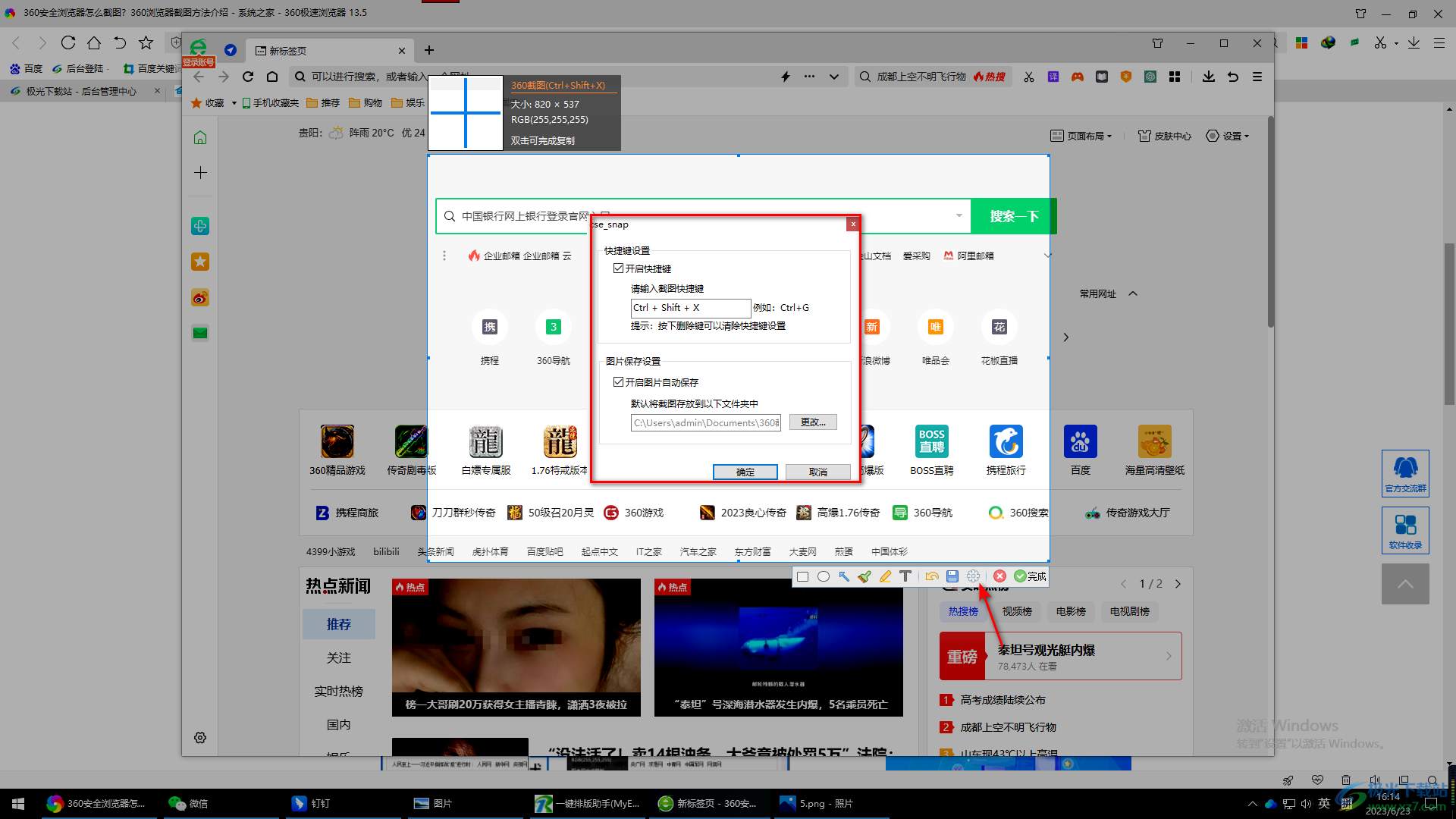
Task: Select 推荐 in hot news categories
Action: click(x=339, y=624)
